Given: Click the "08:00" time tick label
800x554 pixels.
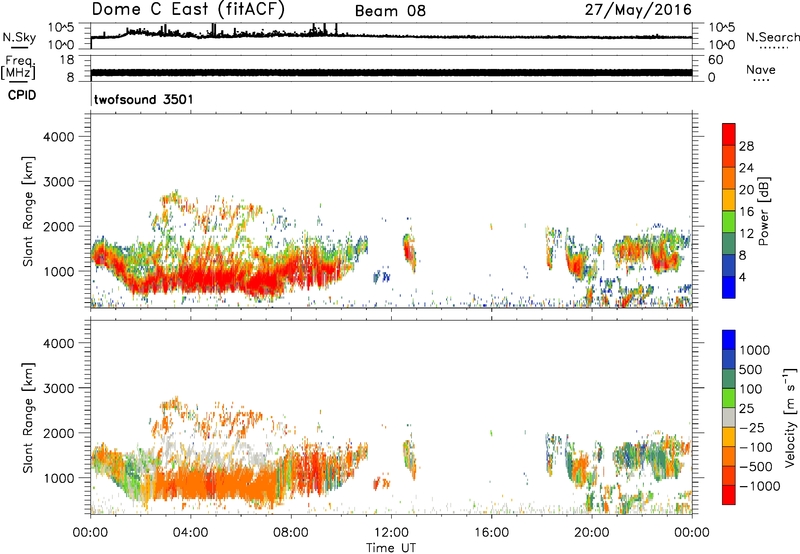Looking at the screenshot, I should point(291,533).
